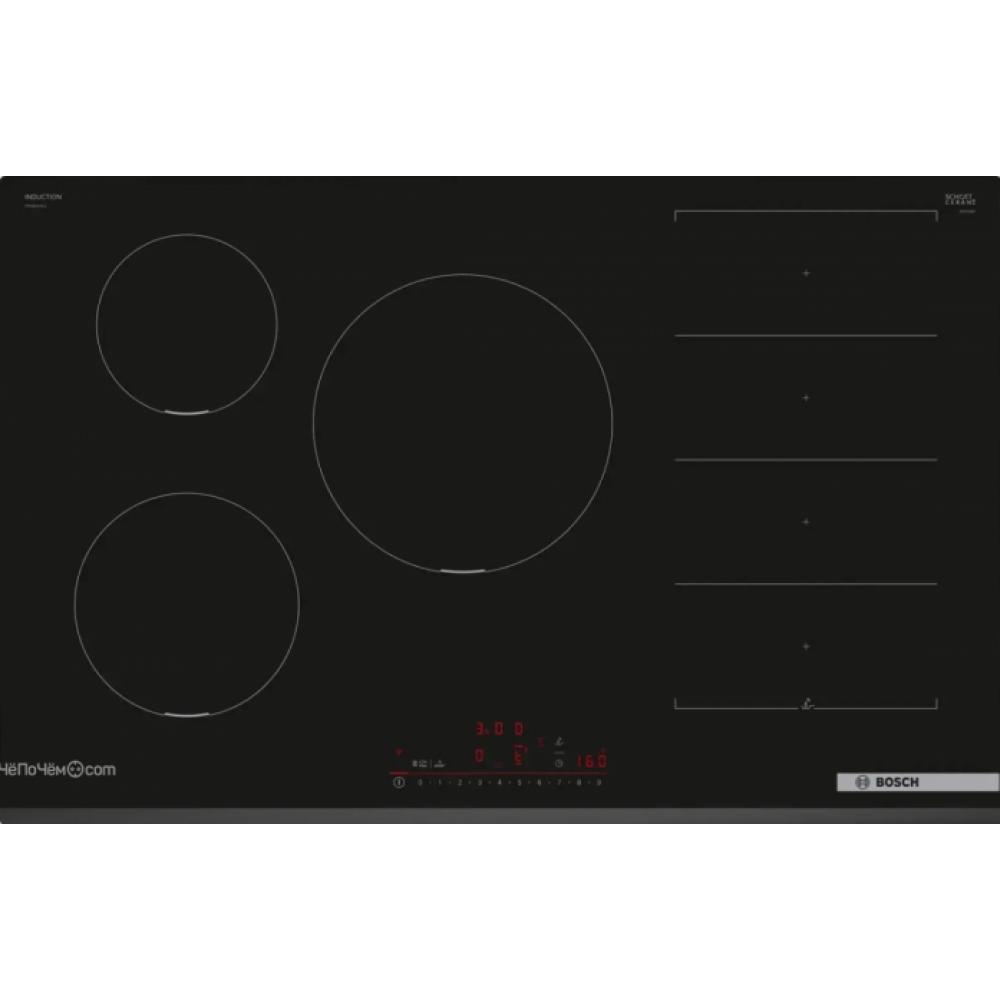Tap the pan symbol on the flex zone's bottom edge

[807, 704]
